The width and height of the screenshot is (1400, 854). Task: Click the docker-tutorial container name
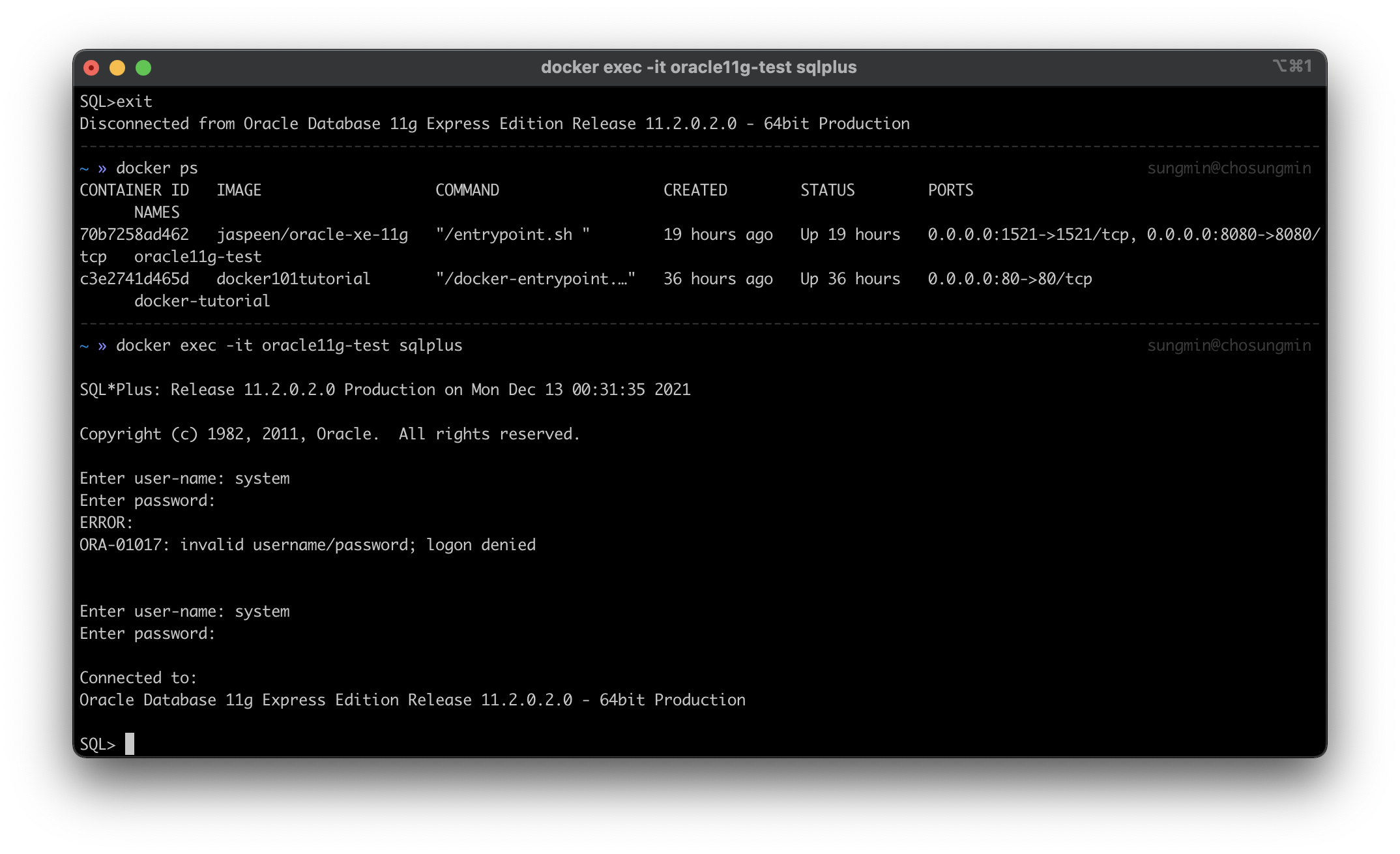click(201, 301)
